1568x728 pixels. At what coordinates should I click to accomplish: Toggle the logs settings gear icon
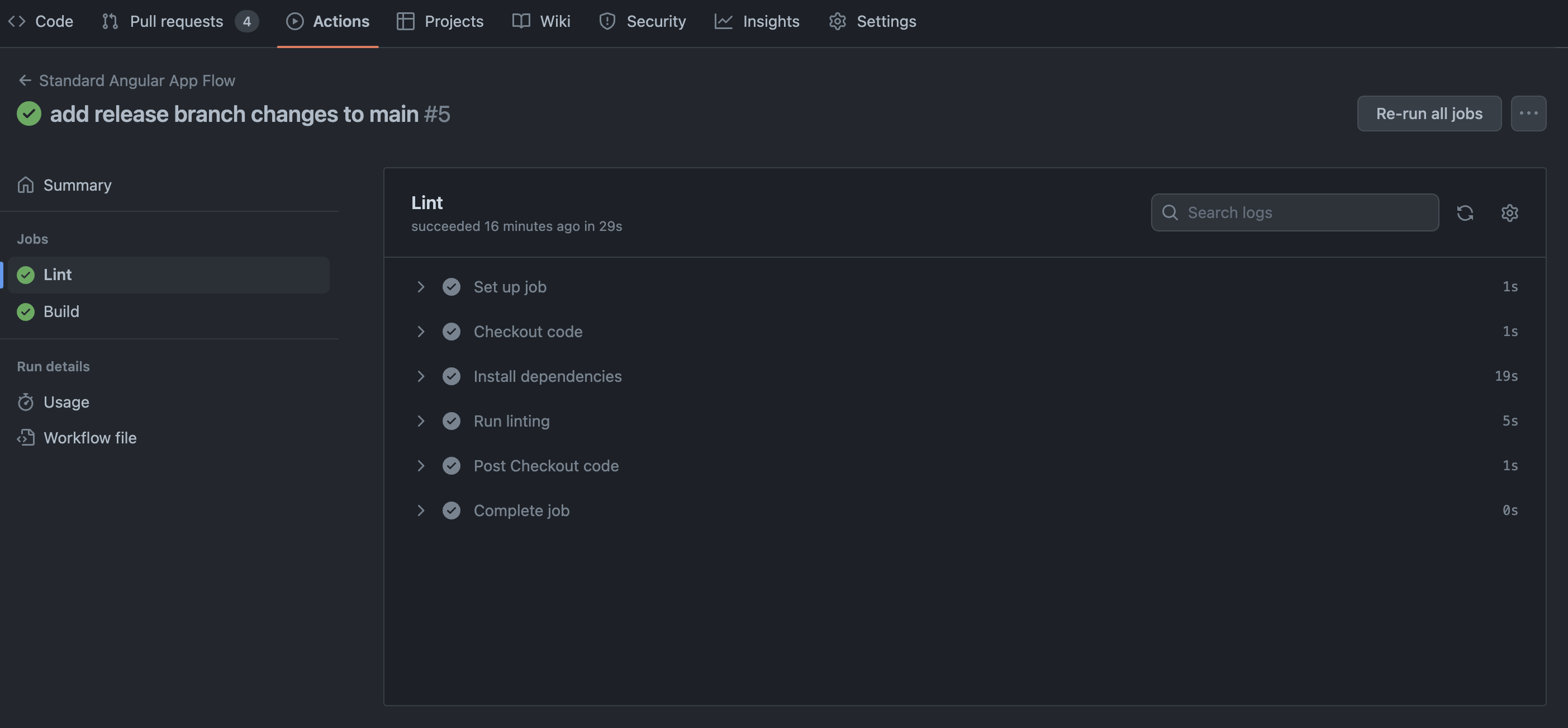pos(1509,212)
